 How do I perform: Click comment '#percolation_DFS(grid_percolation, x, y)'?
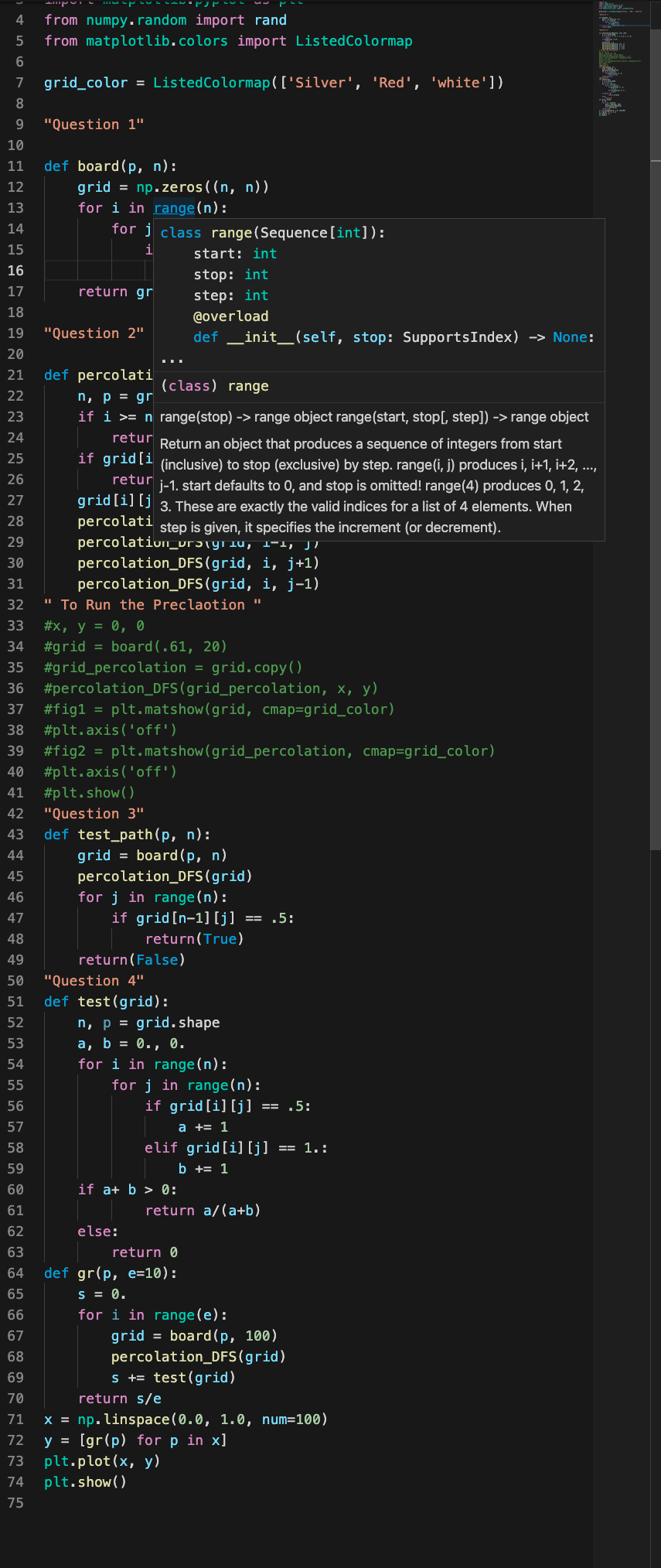[x=211, y=688]
